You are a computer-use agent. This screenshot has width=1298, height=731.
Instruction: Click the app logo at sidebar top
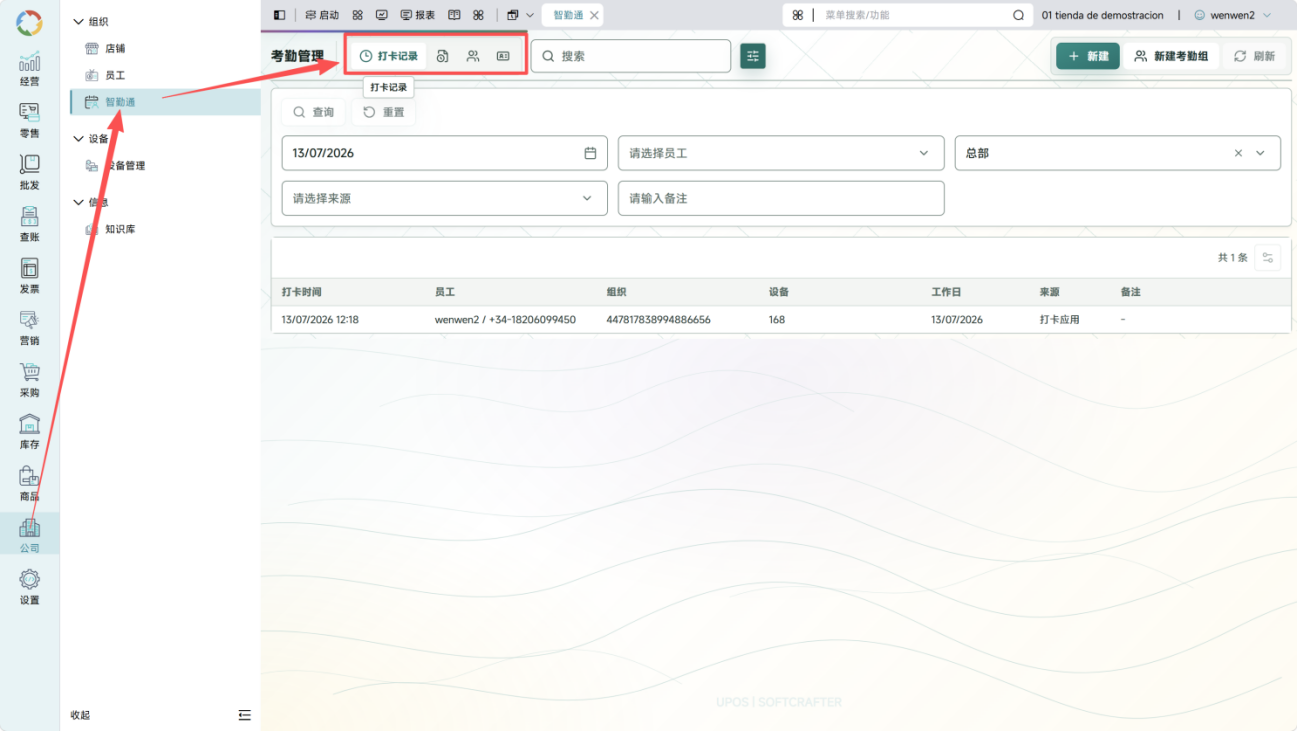[x=29, y=22]
